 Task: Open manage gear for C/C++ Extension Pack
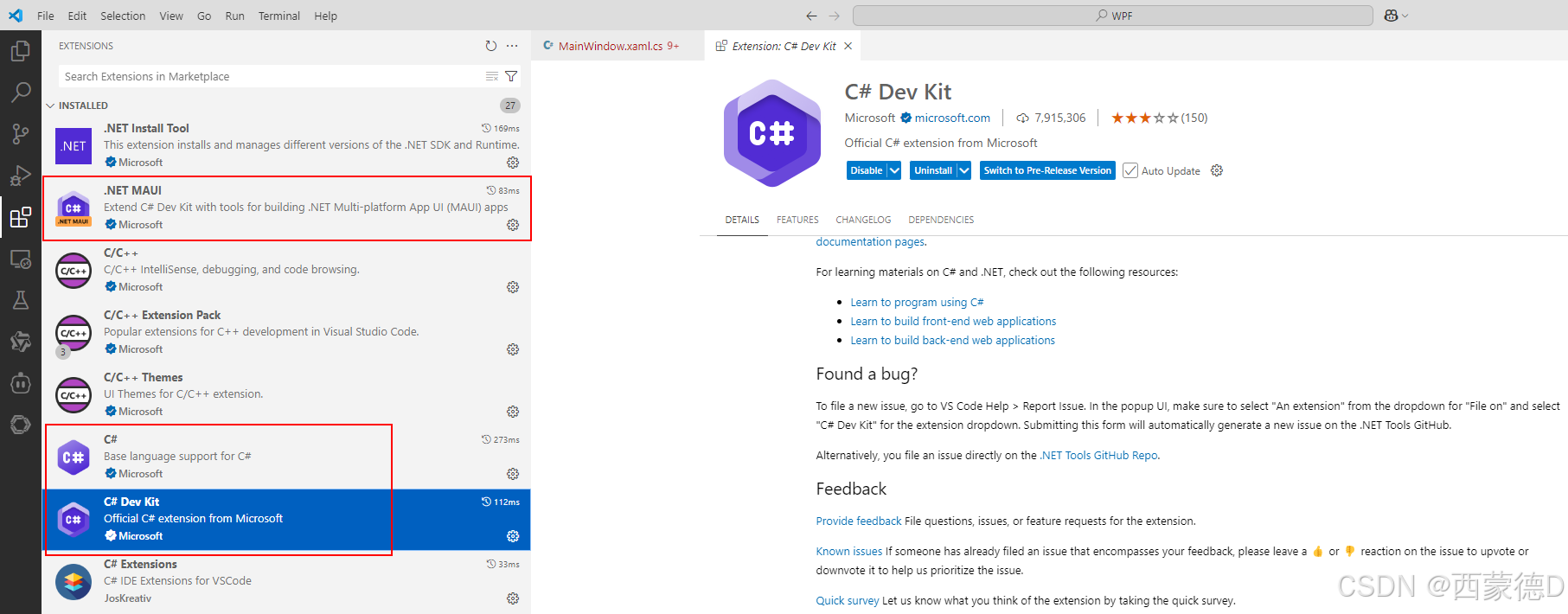513,349
